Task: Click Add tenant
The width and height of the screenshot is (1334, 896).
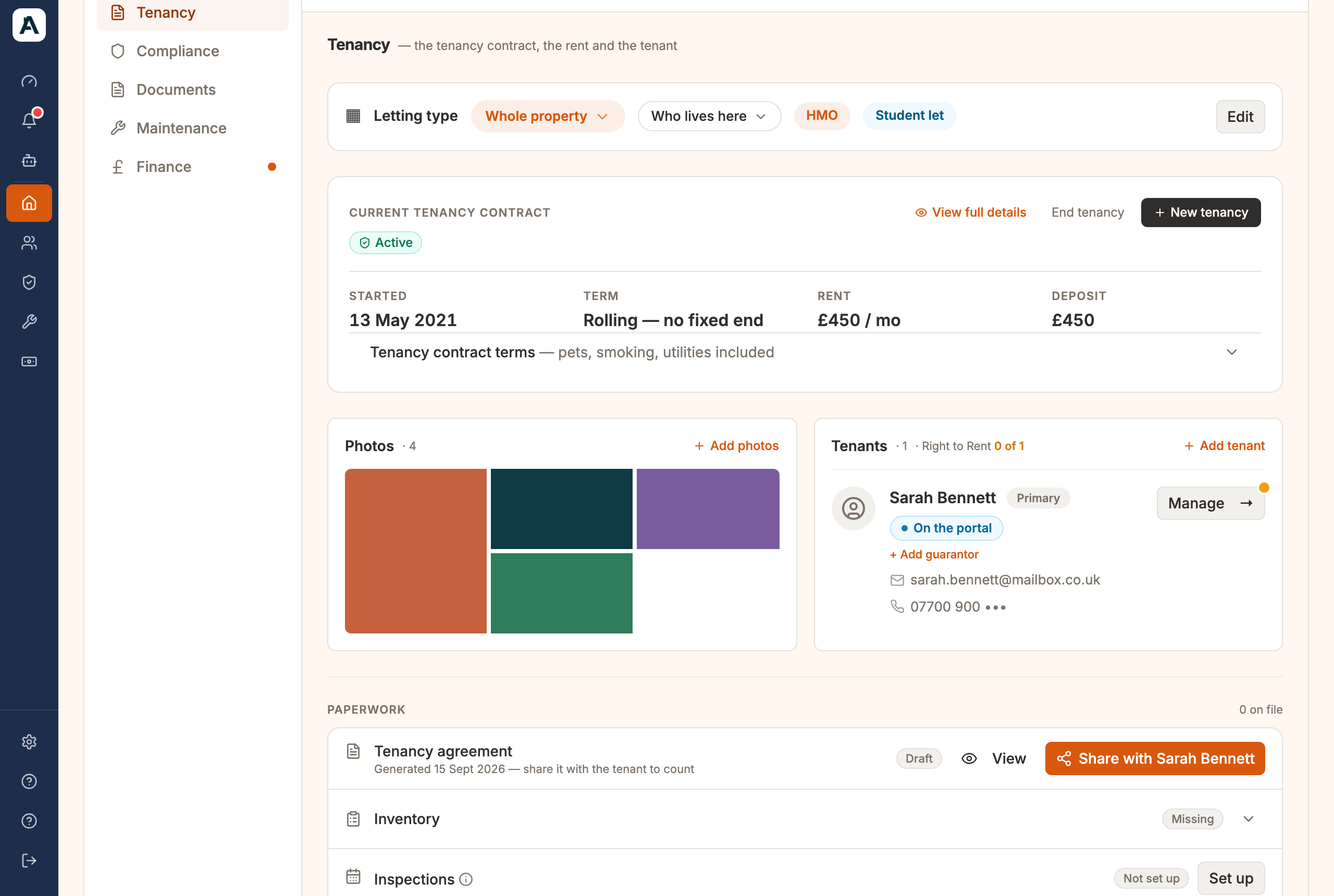Action: click(1224, 446)
